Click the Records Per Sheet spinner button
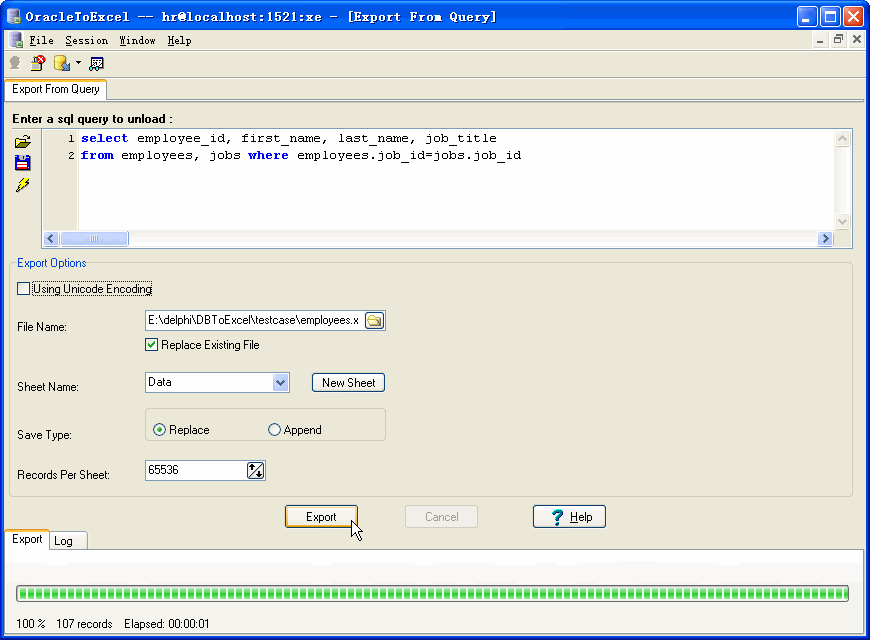870x640 pixels. 255,470
